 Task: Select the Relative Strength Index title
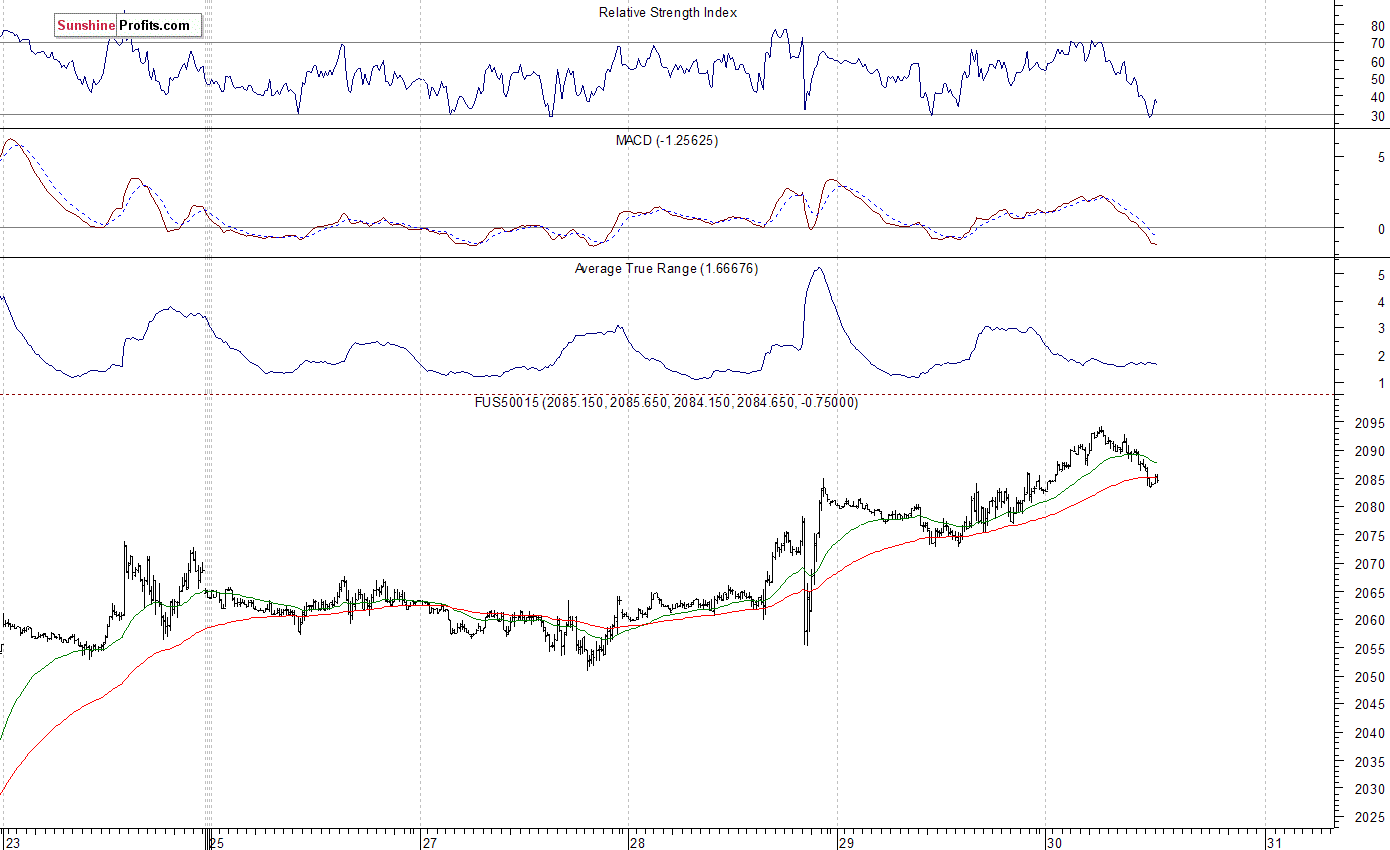click(668, 12)
